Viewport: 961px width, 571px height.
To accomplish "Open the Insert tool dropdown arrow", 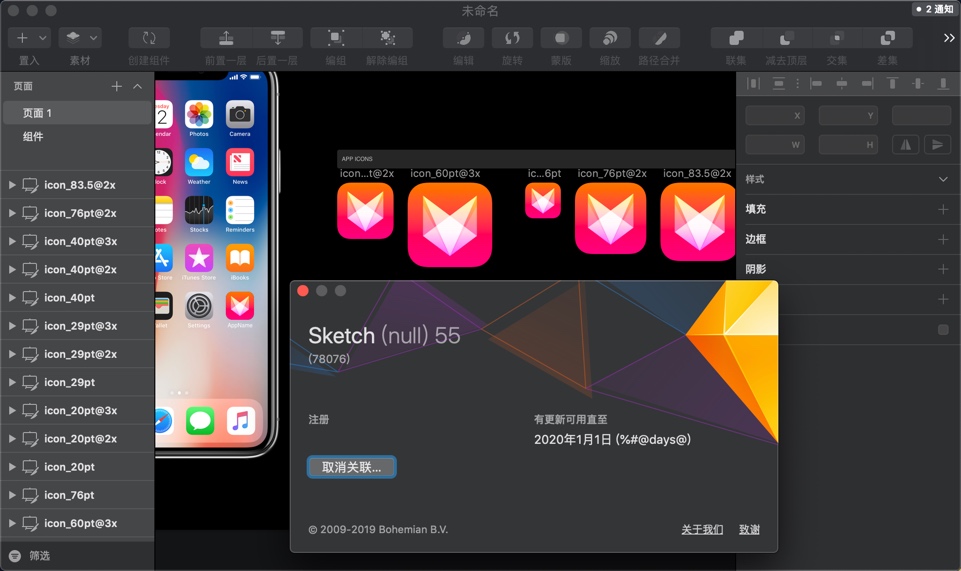I will coord(42,38).
